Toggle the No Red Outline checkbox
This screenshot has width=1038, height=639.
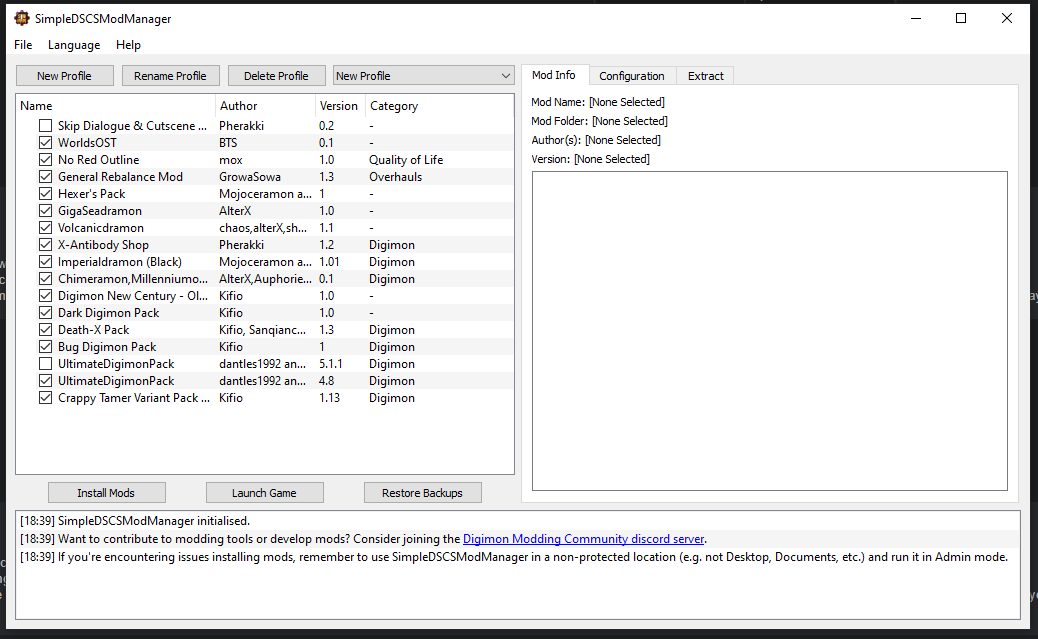[45, 160]
